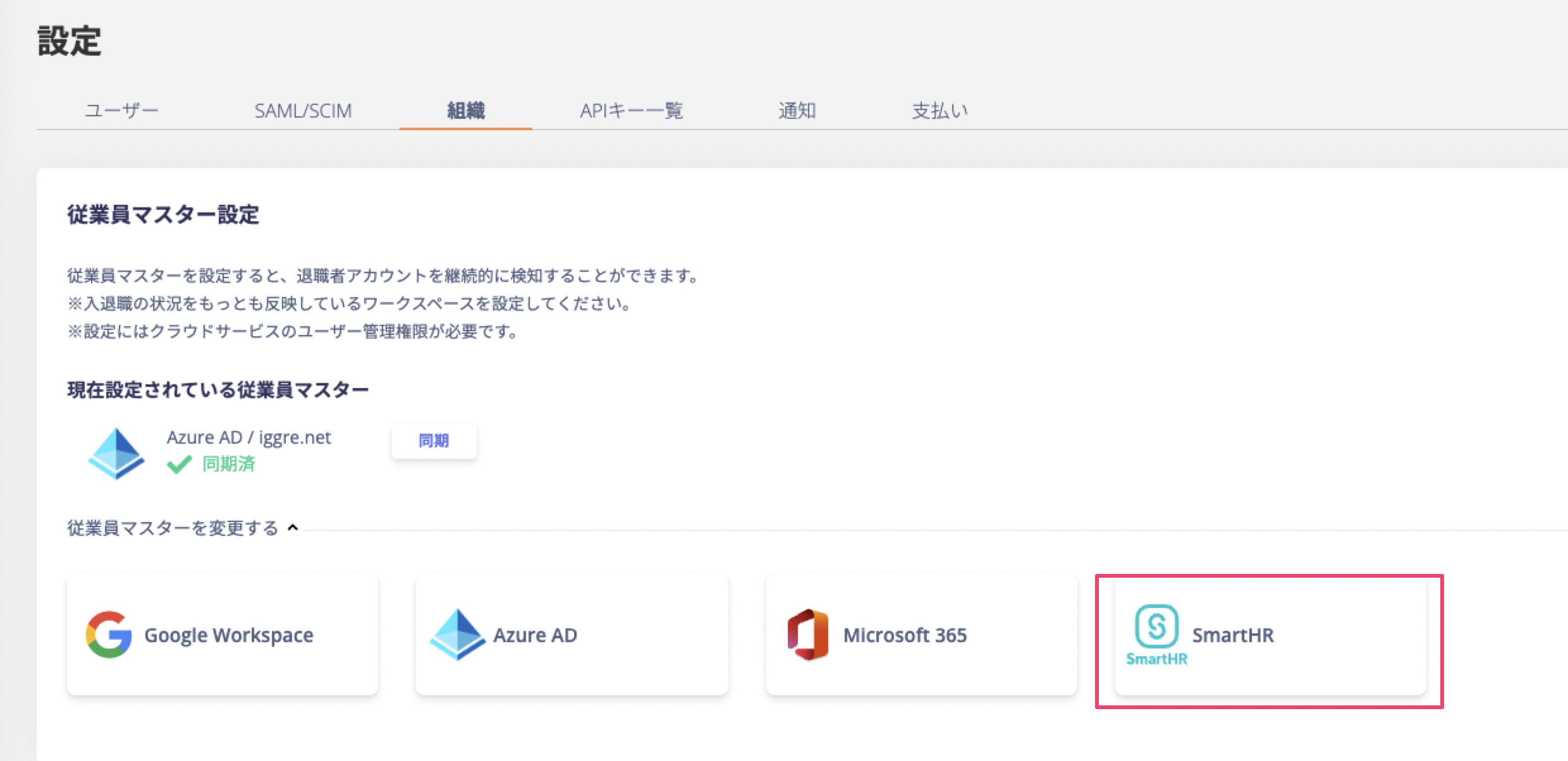Viewport: 1568px width, 761px height.
Task: Click the 設定 page title
Action: pos(70,41)
